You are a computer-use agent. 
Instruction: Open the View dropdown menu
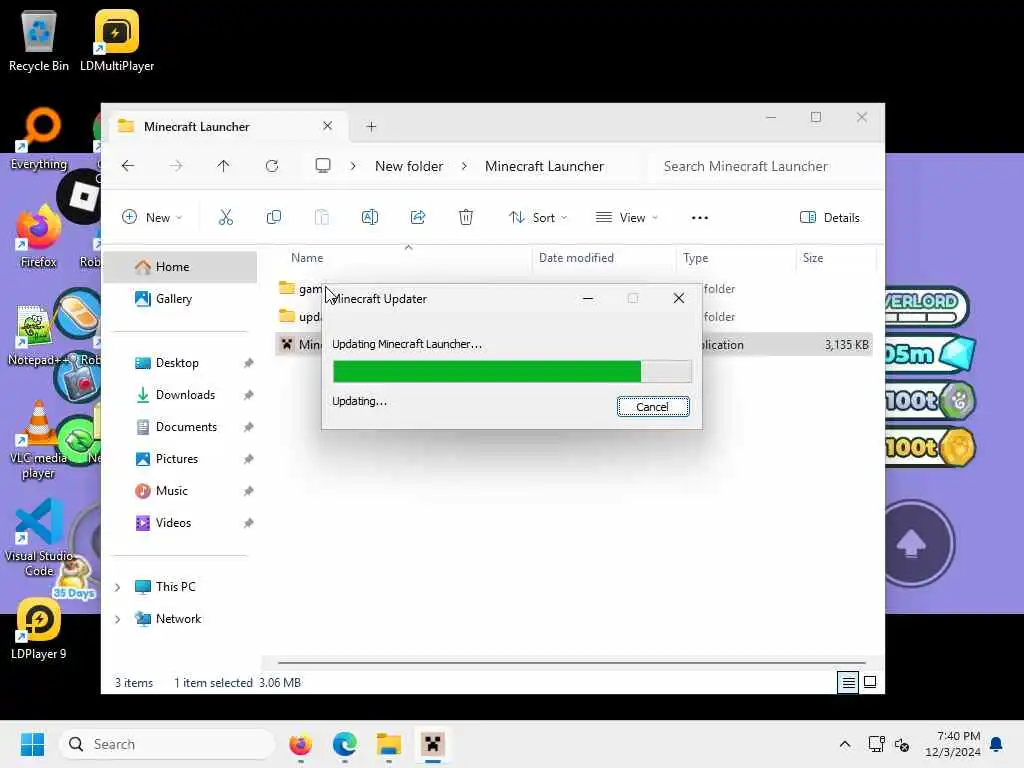[627, 217]
